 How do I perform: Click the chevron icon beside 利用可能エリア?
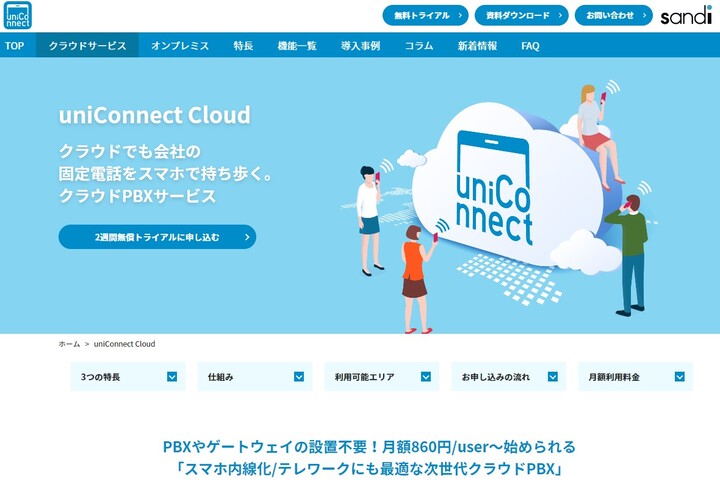(x=426, y=377)
